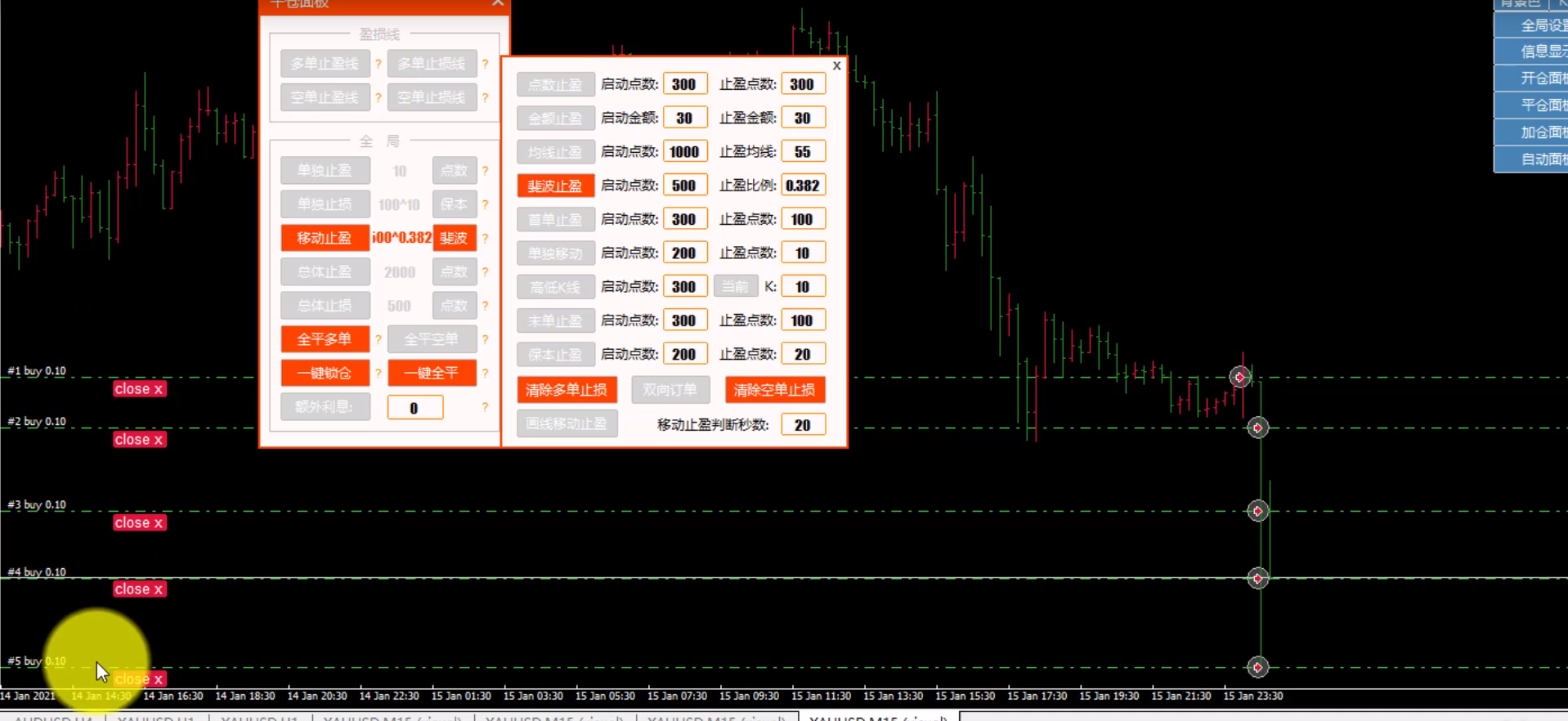The height and width of the screenshot is (721, 1568).
Task: Expand the 全局设置 side panel
Action: click(1530, 25)
